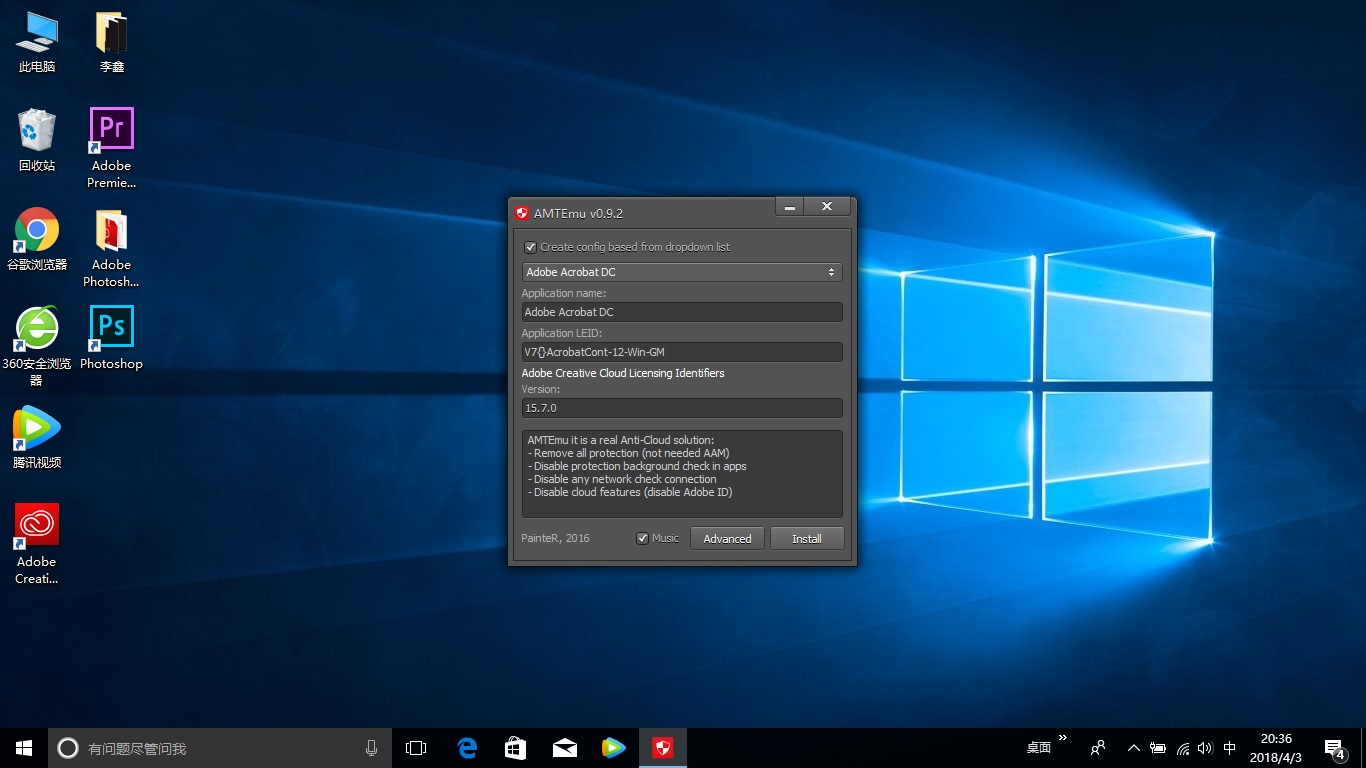This screenshot has height=768, width=1366.
Task: Click 'Adobe Creative Cloud Licensing Identifiers' text
Action: [x=623, y=373]
